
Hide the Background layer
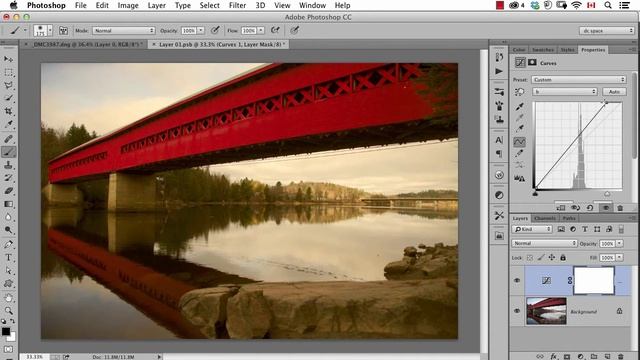[x=517, y=311]
